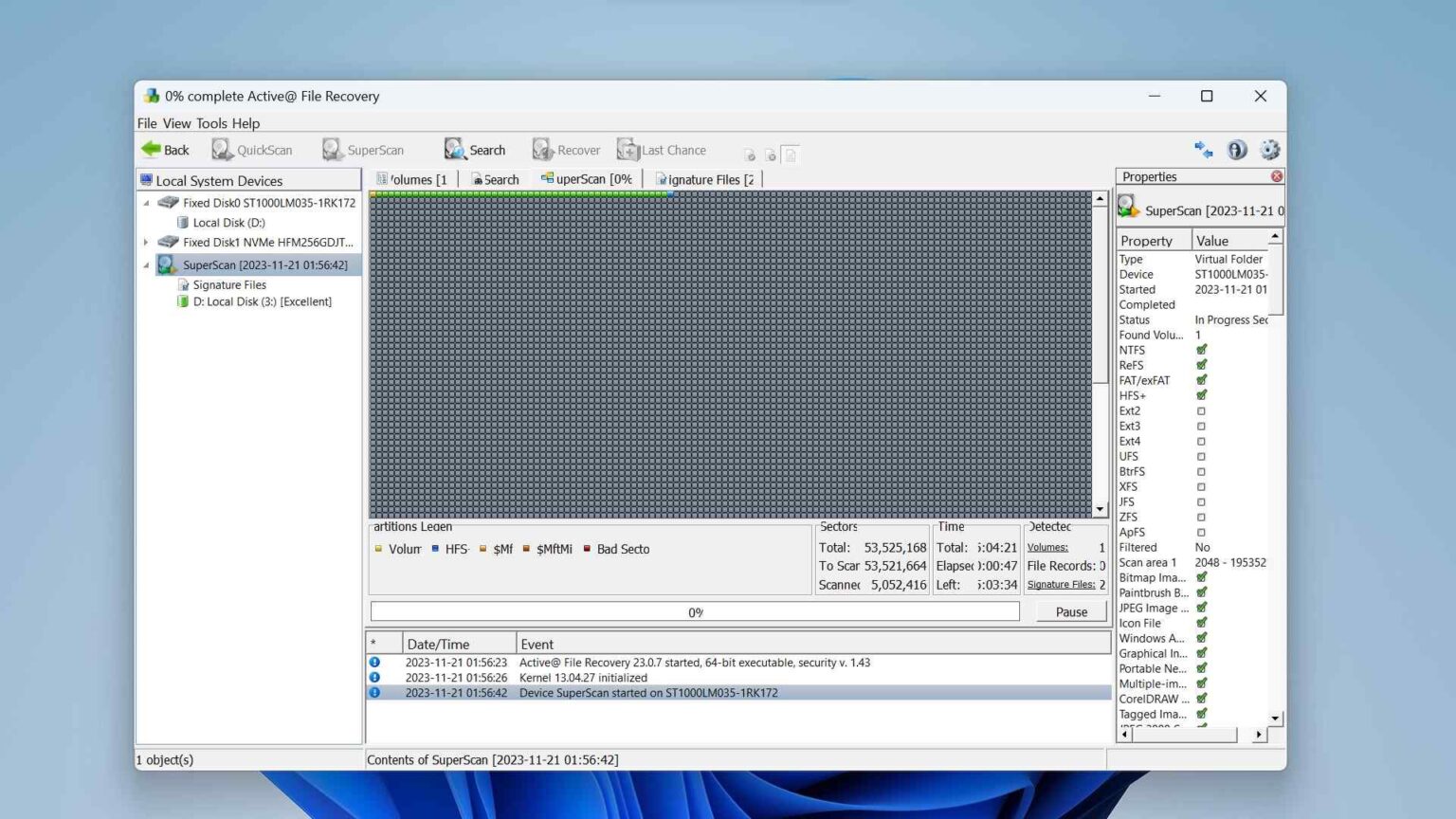Expand the Fixed Disk1 NVMe node
Viewport: 1456px width, 819px height.
[x=148, y=242]
